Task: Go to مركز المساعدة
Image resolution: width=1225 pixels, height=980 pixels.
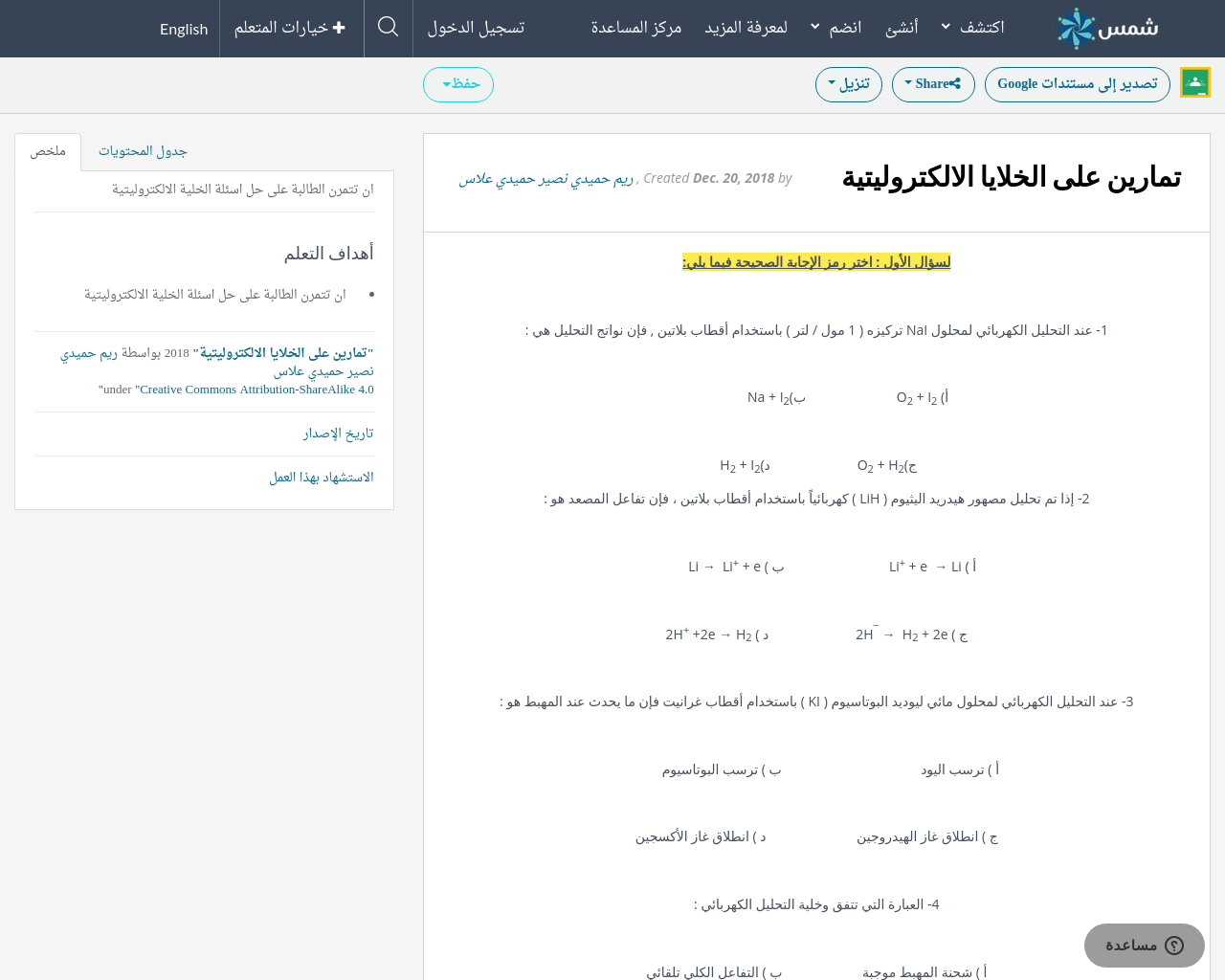Action: coord(635,27)
